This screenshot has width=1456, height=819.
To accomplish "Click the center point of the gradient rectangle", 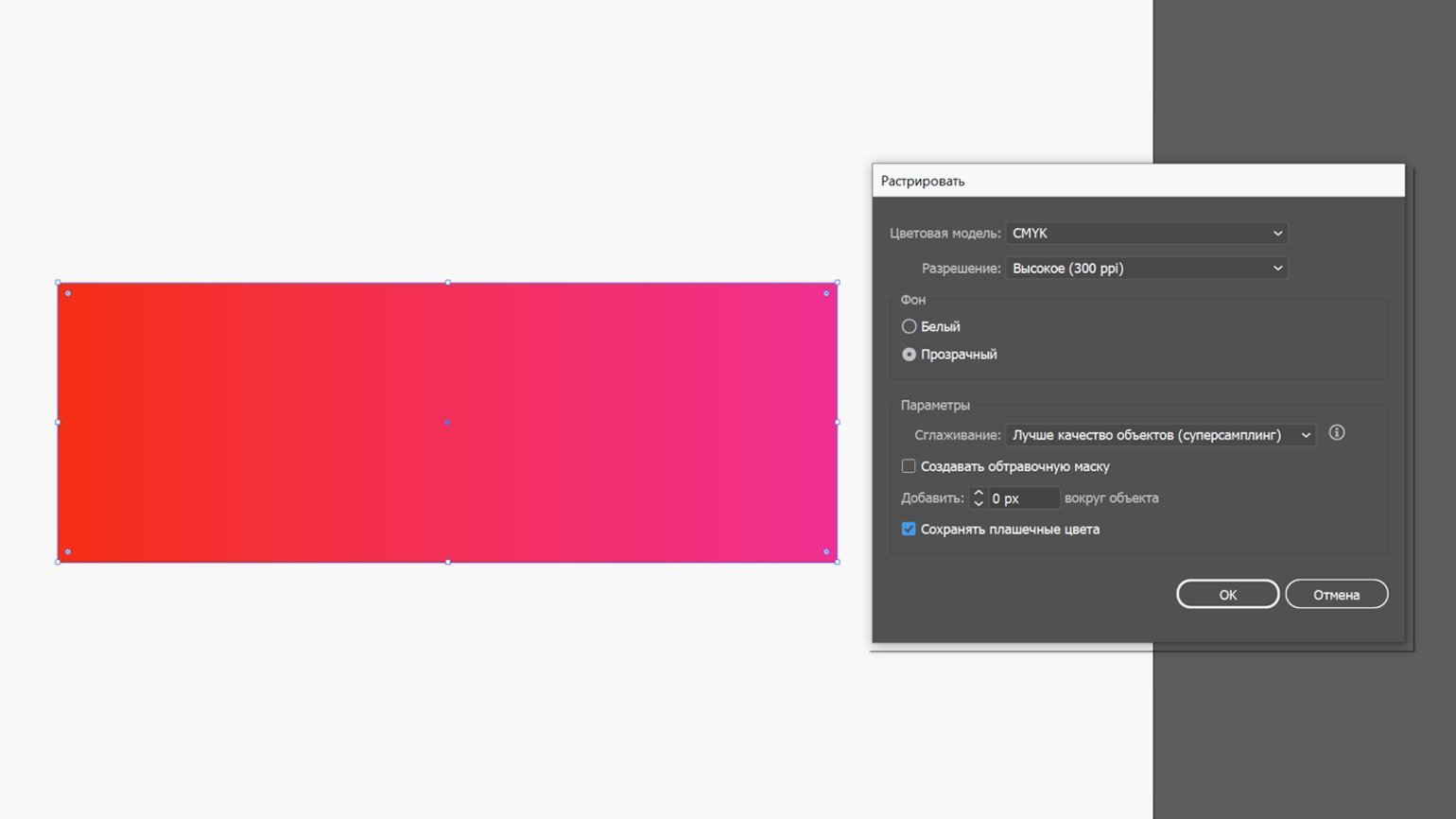I will click(447, 422).
